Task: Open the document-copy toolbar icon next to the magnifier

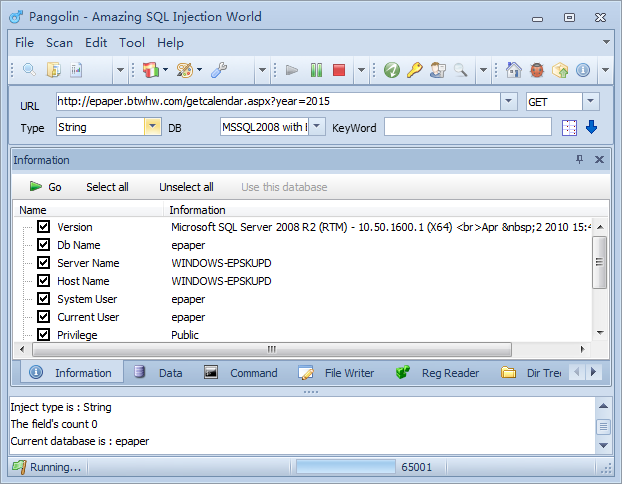Action: click(53, 70)
